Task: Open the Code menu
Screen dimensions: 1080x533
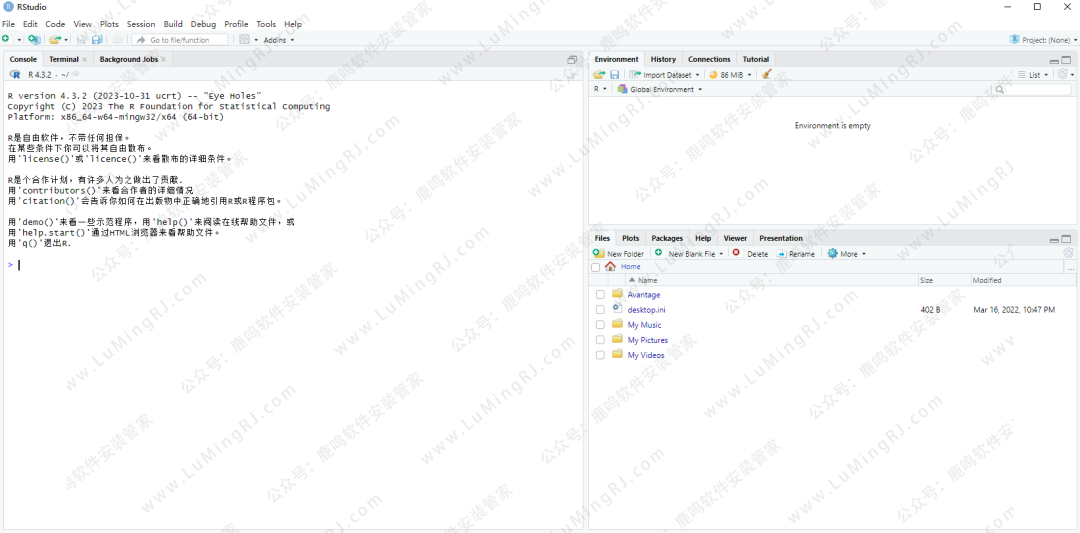Action: click(55, 24)
